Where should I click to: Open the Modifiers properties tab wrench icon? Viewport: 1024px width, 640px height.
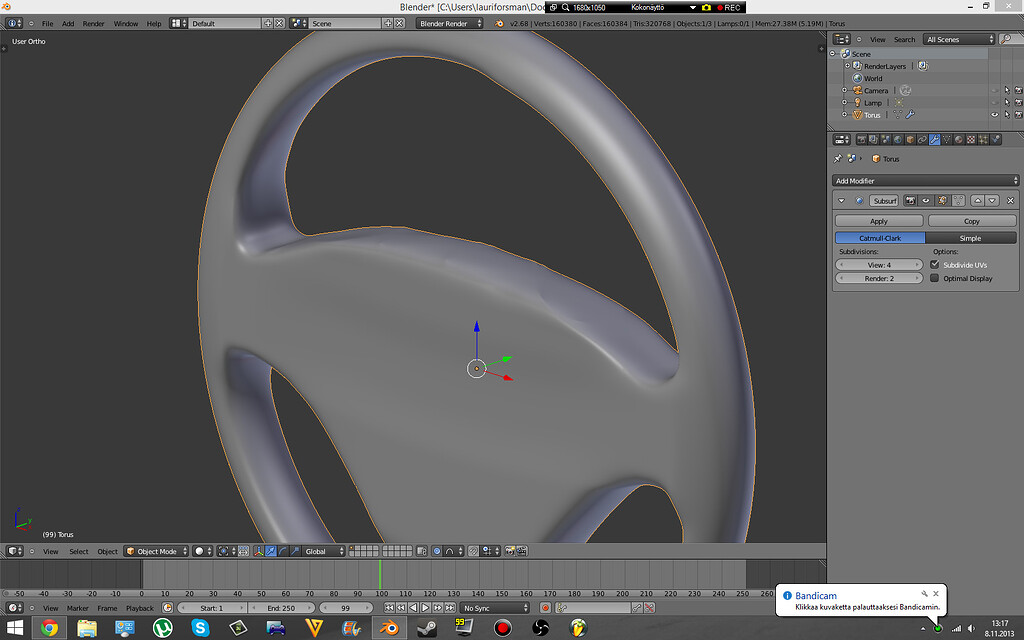pyautogui.click(x=935, y=139)
